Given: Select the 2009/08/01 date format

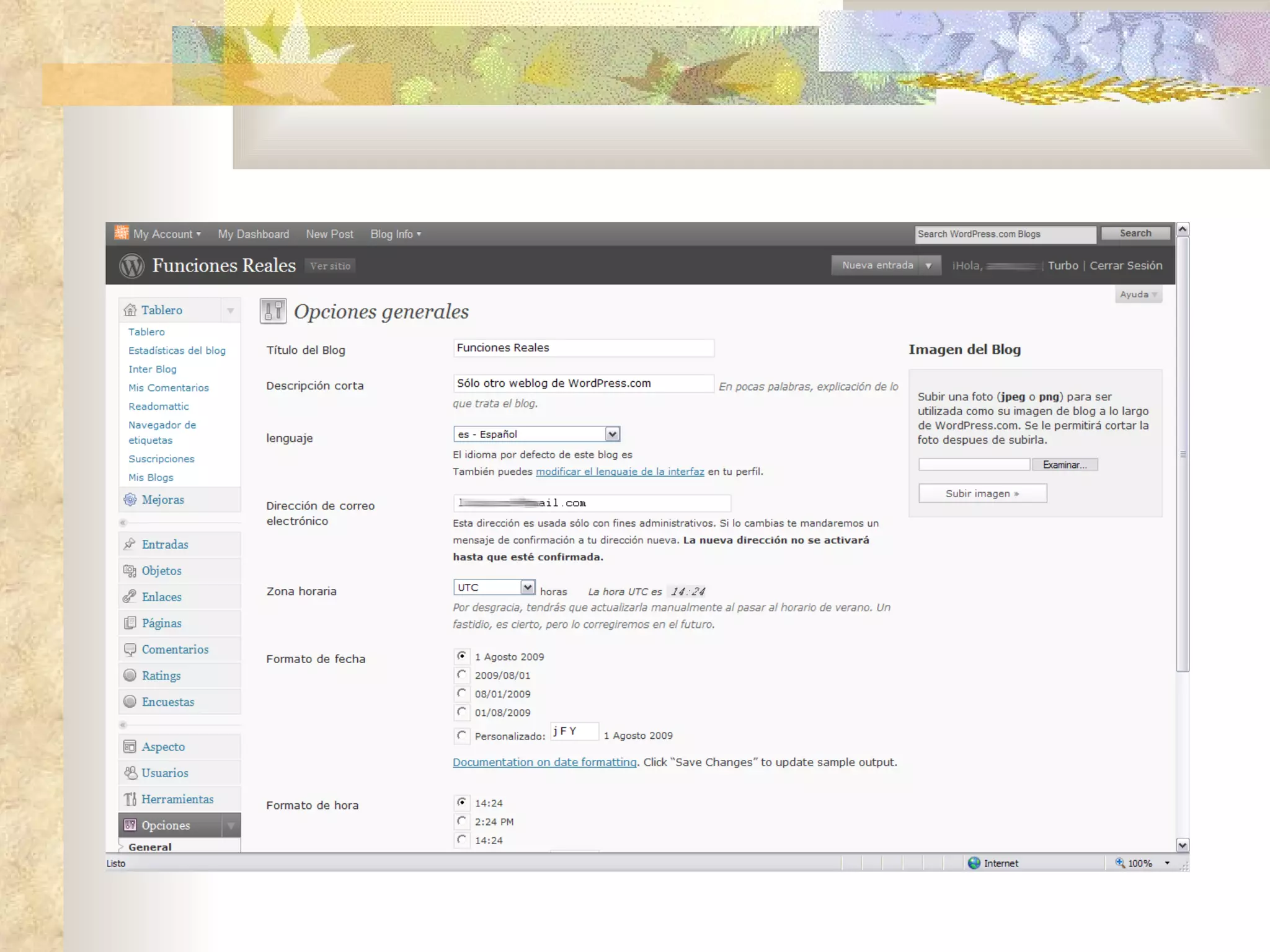Looking at the screenshot, I should click(x=461, y=675).
